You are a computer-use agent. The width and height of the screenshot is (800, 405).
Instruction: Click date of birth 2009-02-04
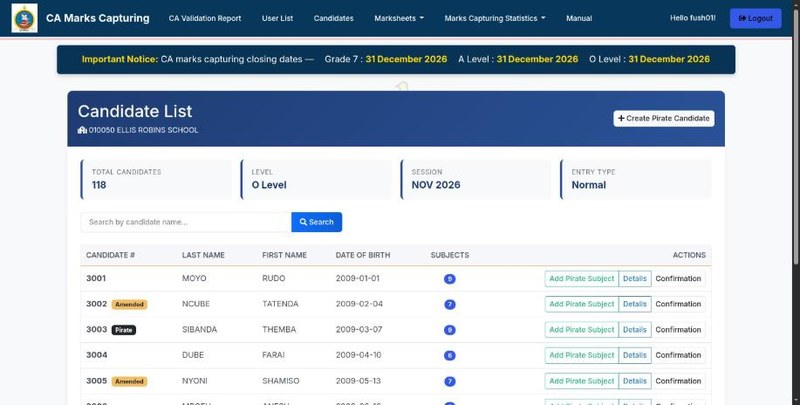pos(358,304)
